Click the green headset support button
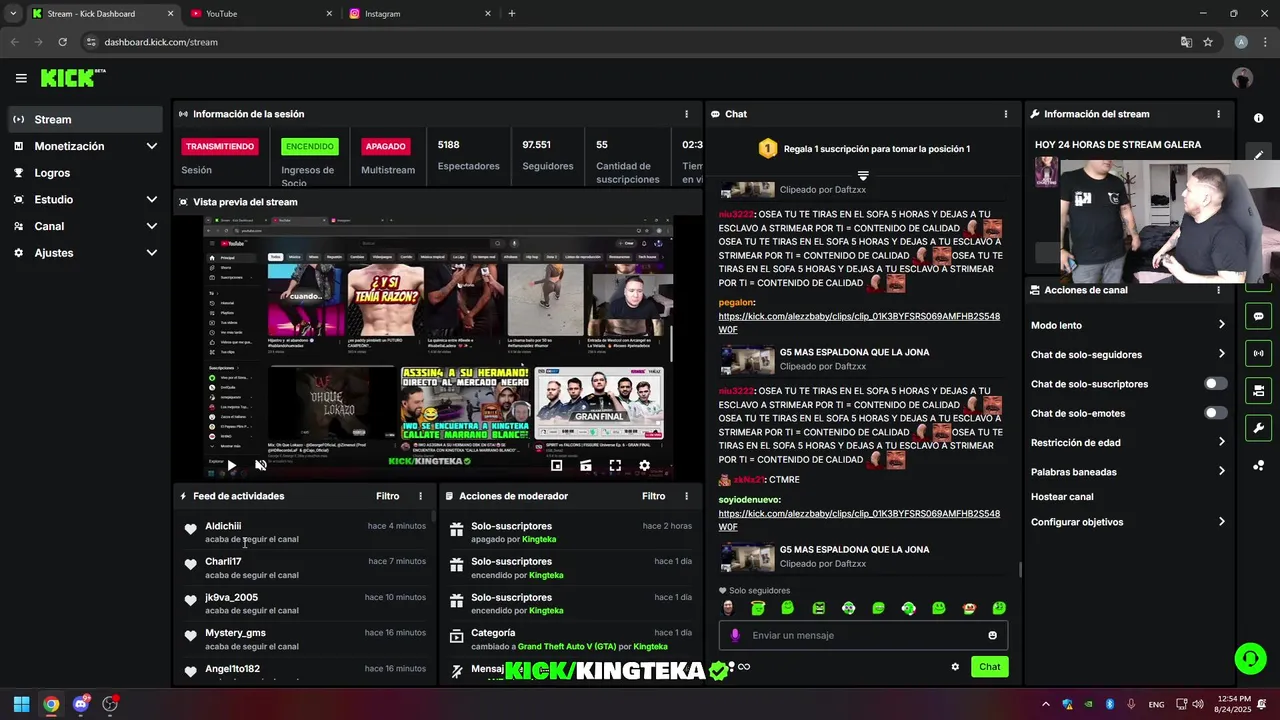This screenshot has width=1280, height=720. [x=1250, y=658]
